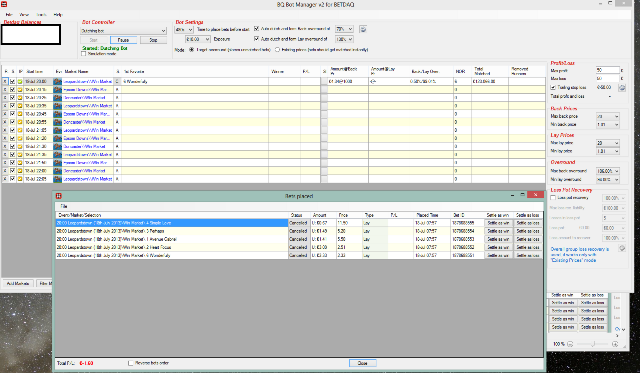Screen dimensions: 640x373
Task: Click BQ Bot Manager app icon in title bar
Action: click(x=4, y=4)
